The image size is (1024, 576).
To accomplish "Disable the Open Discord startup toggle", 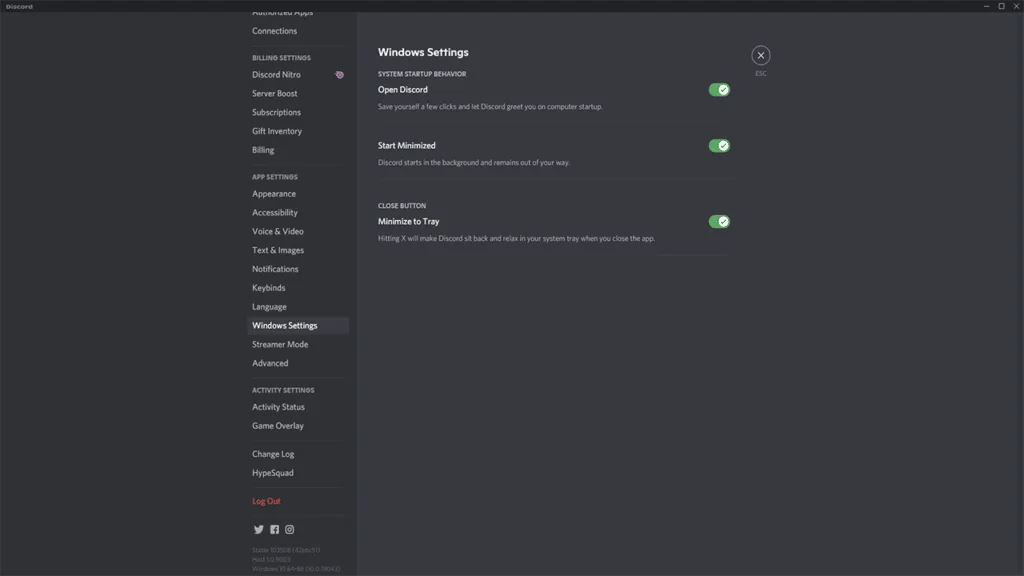I will (x=719, y=90).
